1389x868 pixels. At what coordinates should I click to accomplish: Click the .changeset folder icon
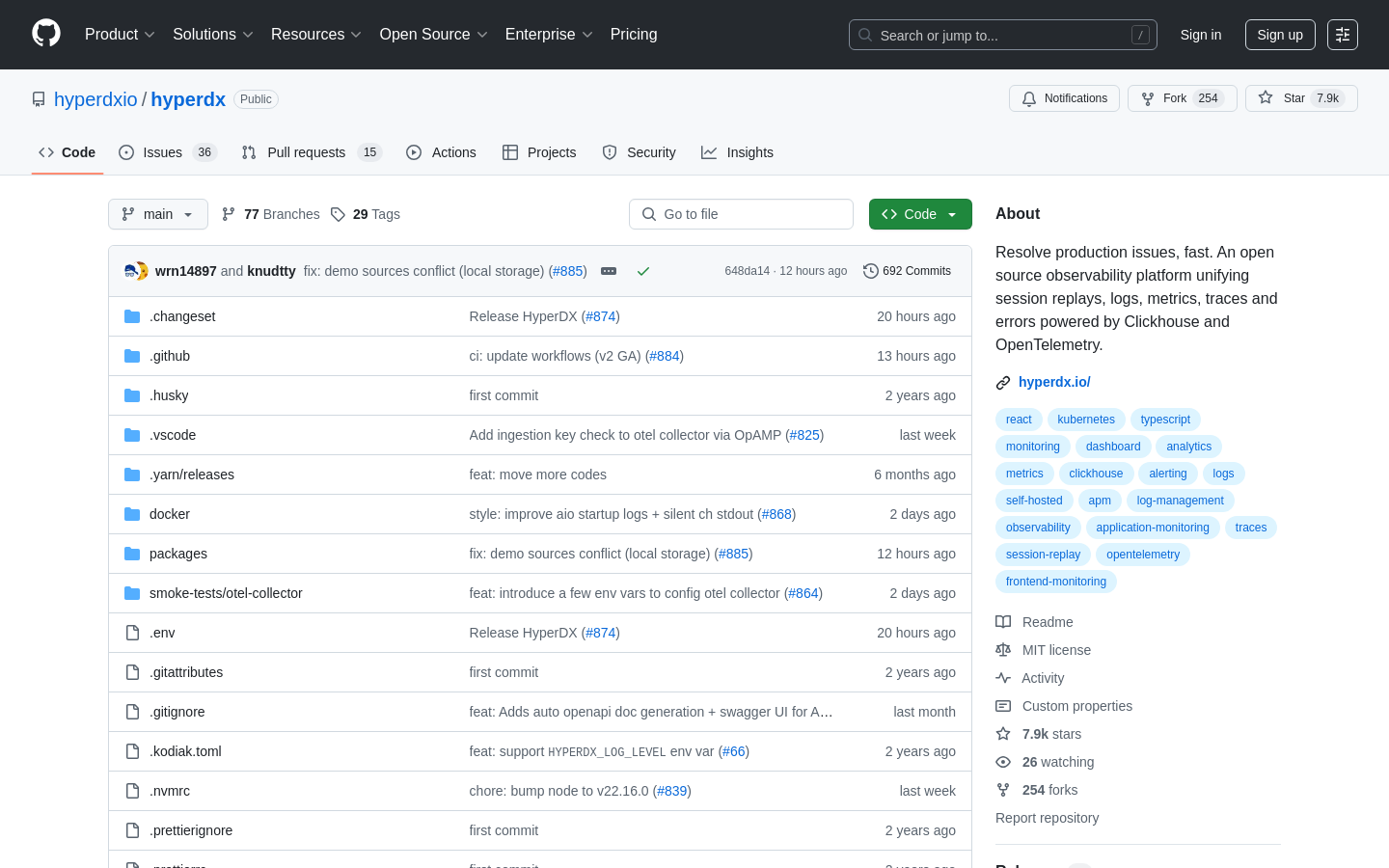click(x=132, y=316)
